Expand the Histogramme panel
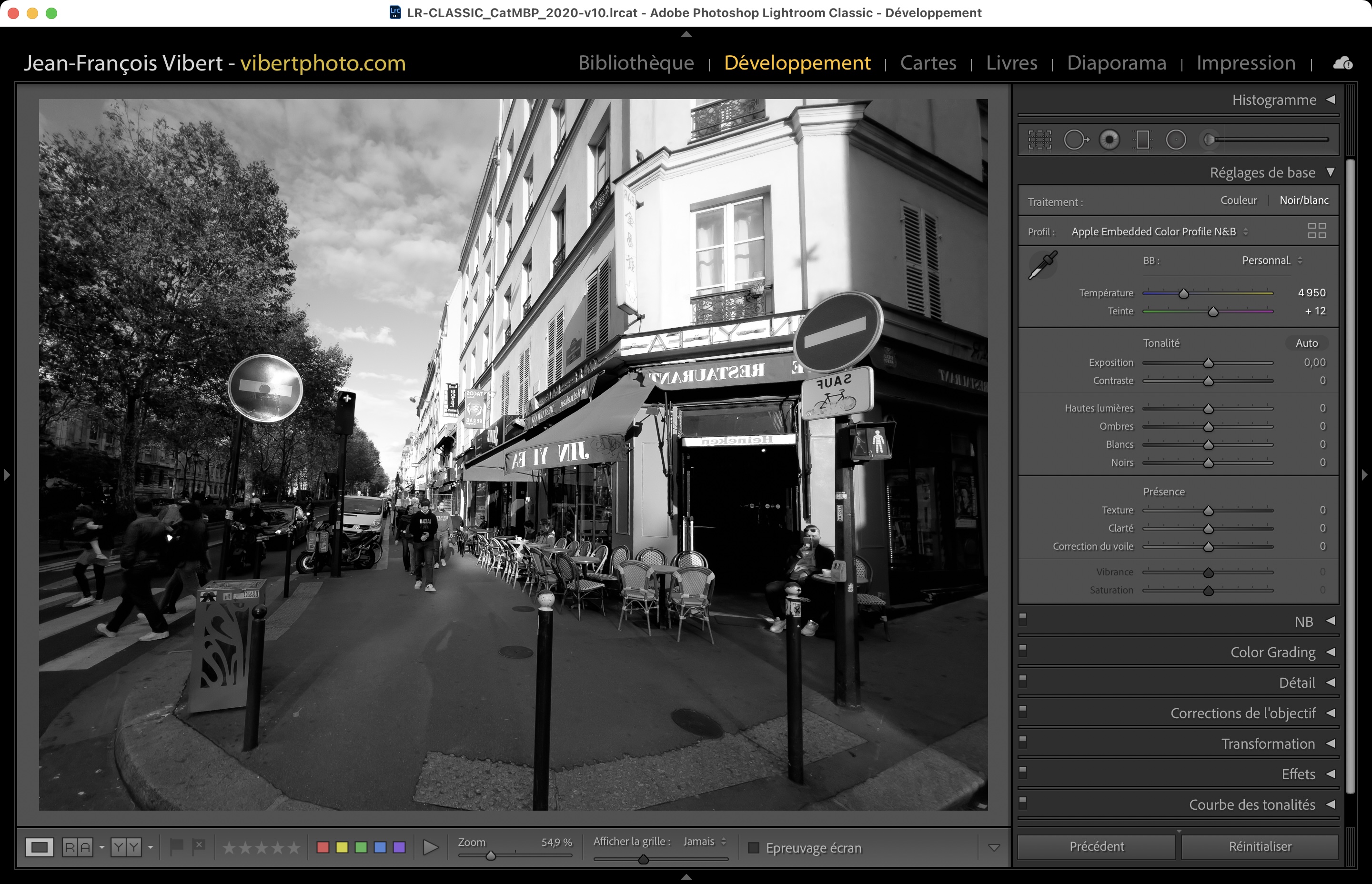Screen dimensions: 1372x884 click(x=1331, y=100)
